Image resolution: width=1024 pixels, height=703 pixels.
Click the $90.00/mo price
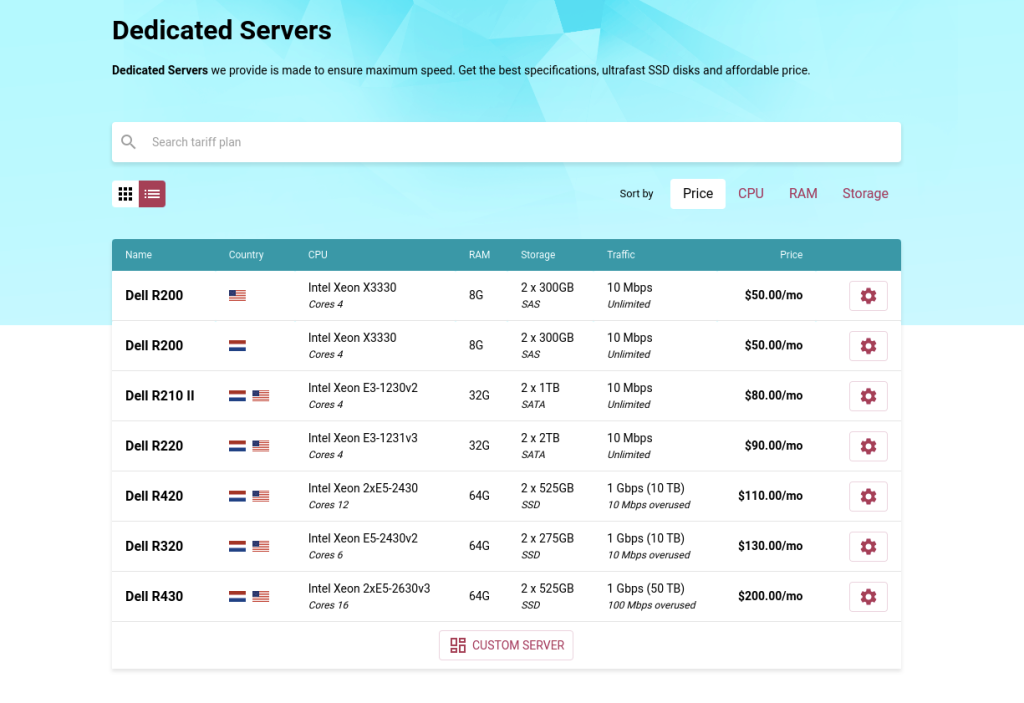coord(774,446)
